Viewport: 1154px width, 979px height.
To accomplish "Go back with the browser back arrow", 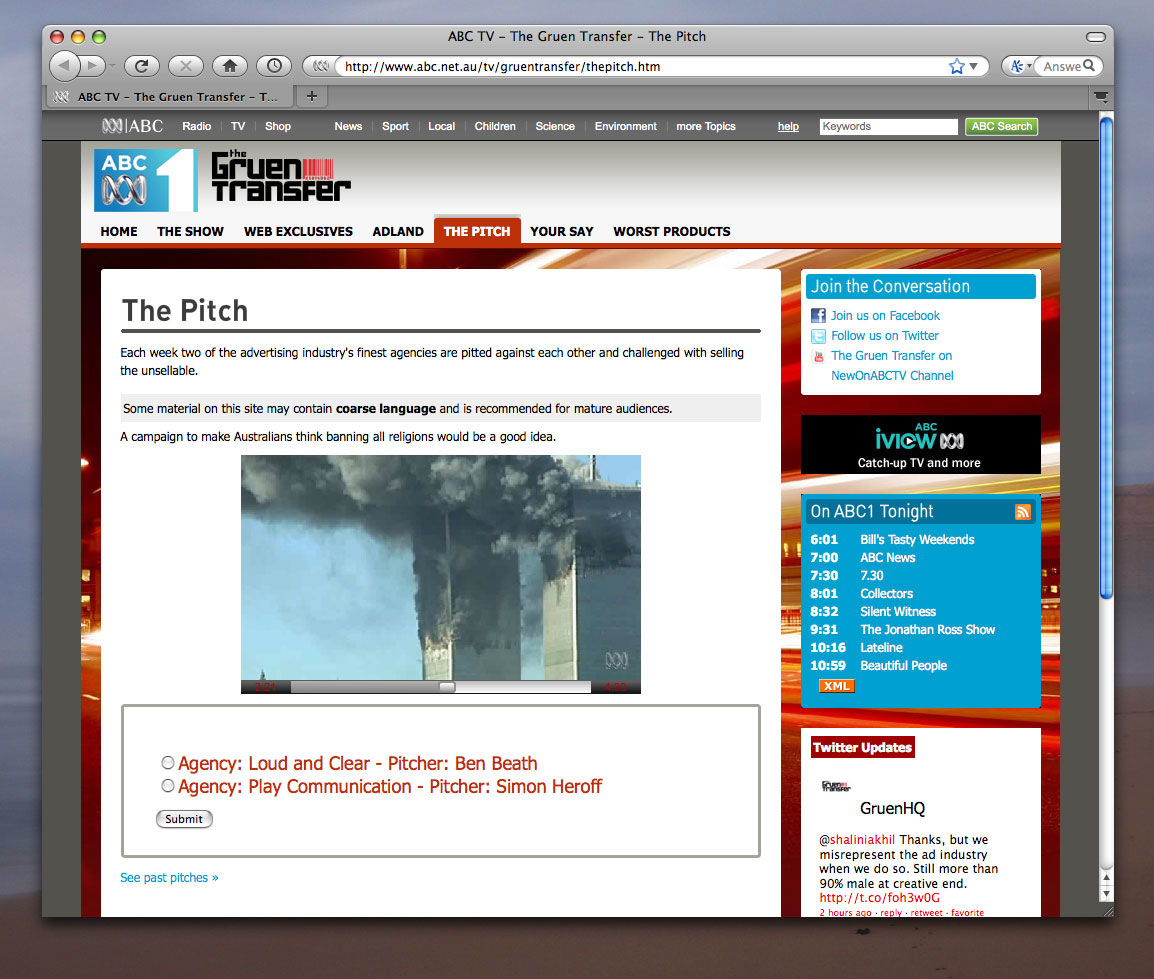I will (x=65, y=66).
